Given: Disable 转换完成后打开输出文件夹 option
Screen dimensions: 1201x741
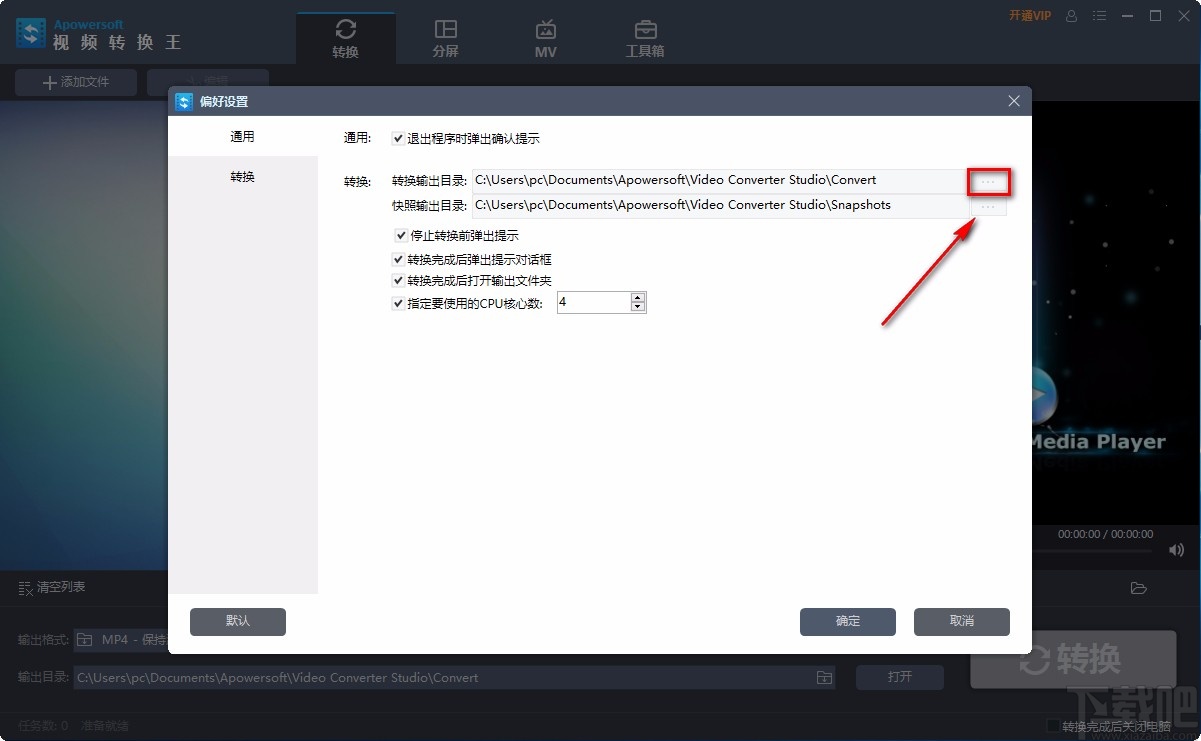Looking at the screenshot, I should [398, 280].
